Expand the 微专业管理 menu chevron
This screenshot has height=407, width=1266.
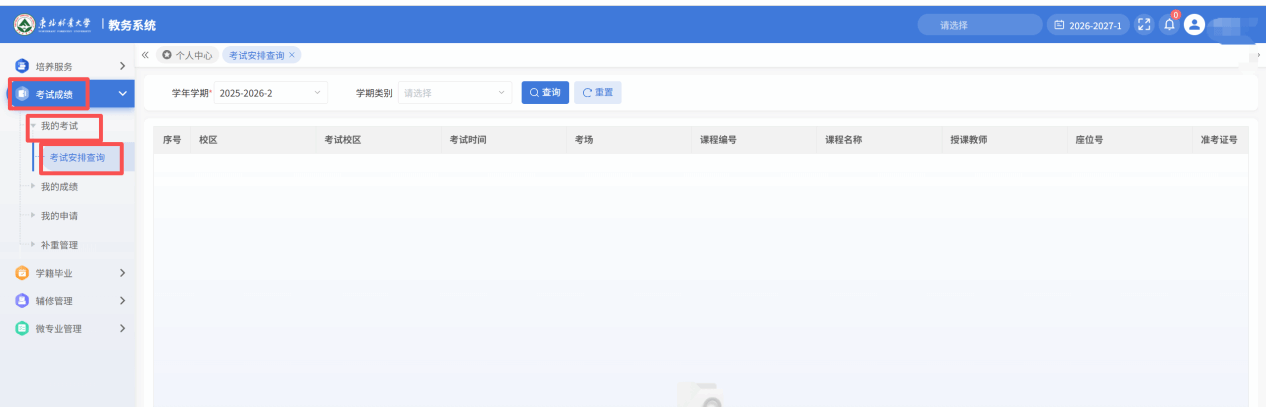(122, 328)
